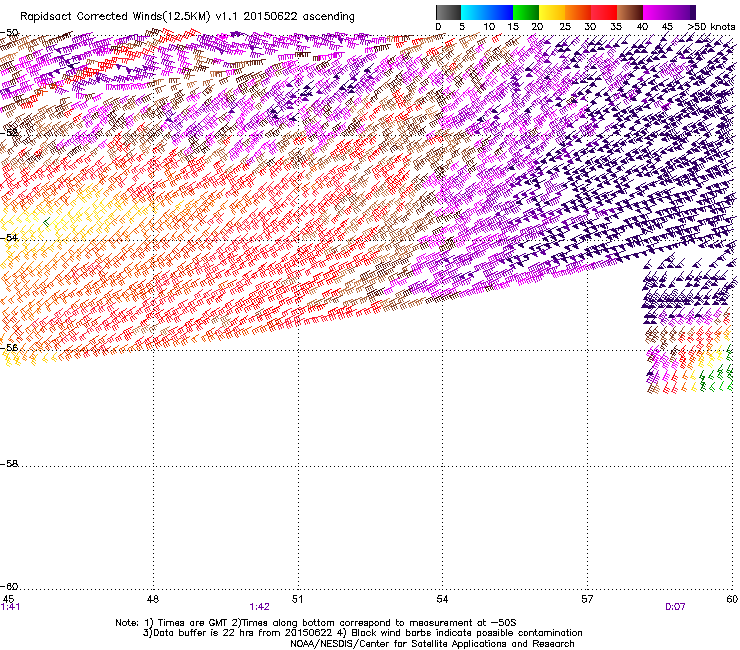Click the blue 10-15 knots legend swatch
The image size is (740, 650).
click(500, 12)
